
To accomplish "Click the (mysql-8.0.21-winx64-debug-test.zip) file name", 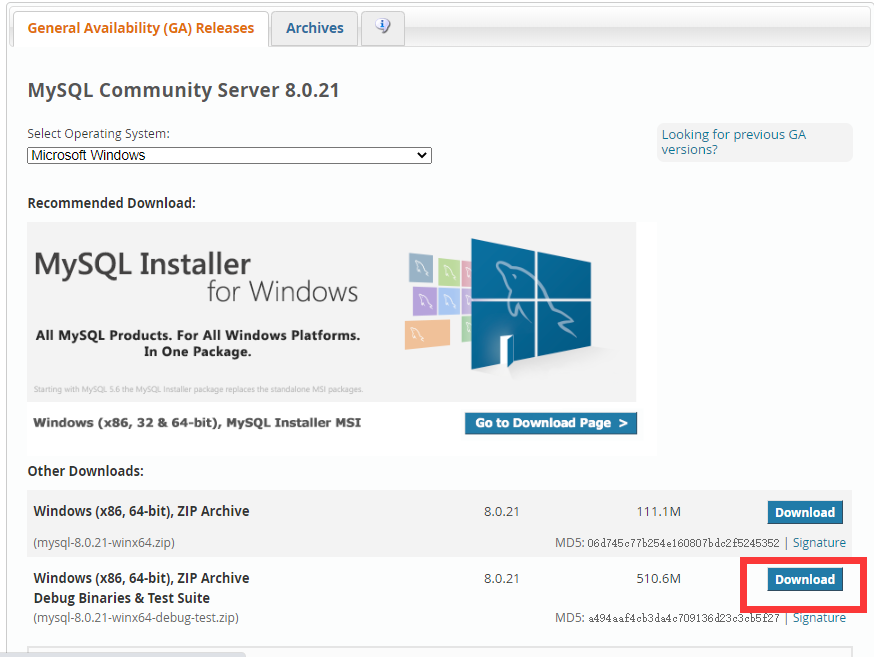I will click(136, 617).
